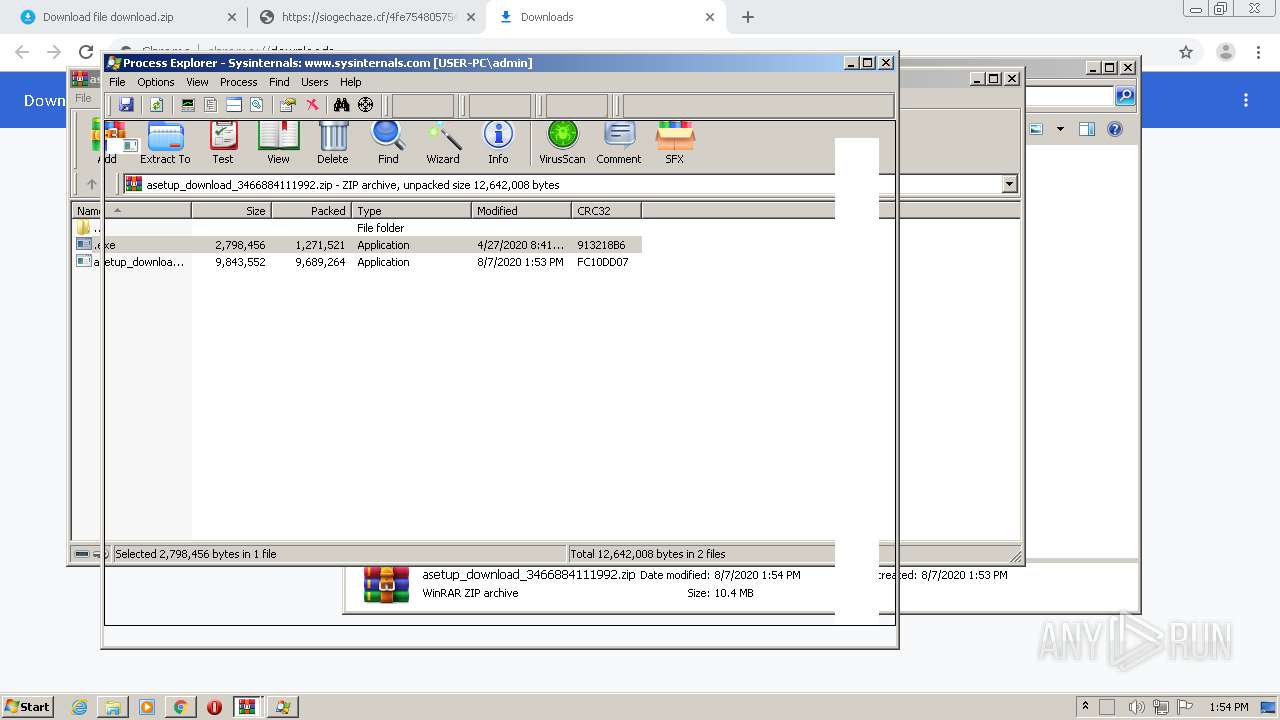Toggle Explorer preview pane icon
The height and width of the screenshot is (720, 1280).
1087,129
